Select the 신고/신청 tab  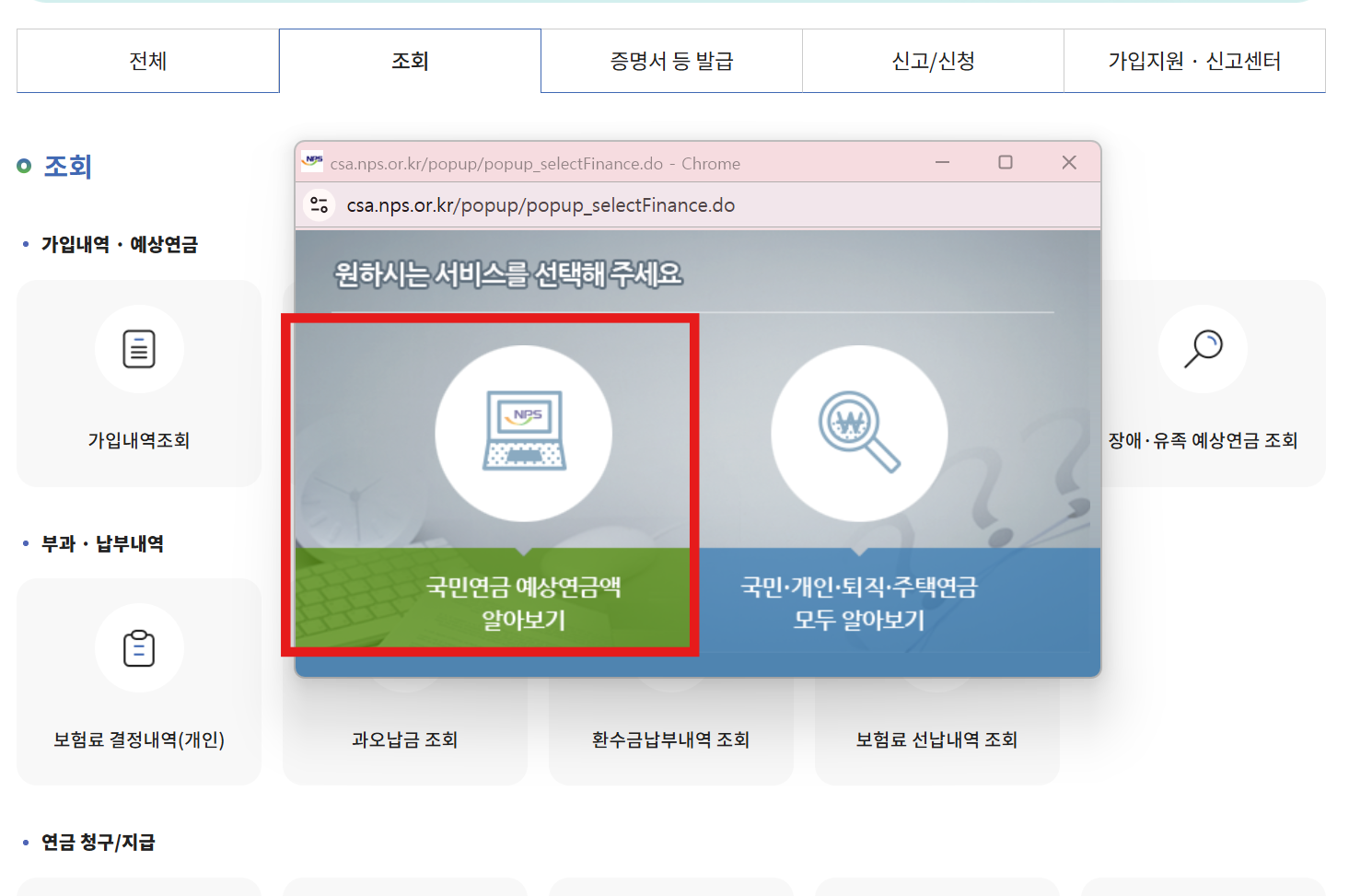tap(932, 61)
